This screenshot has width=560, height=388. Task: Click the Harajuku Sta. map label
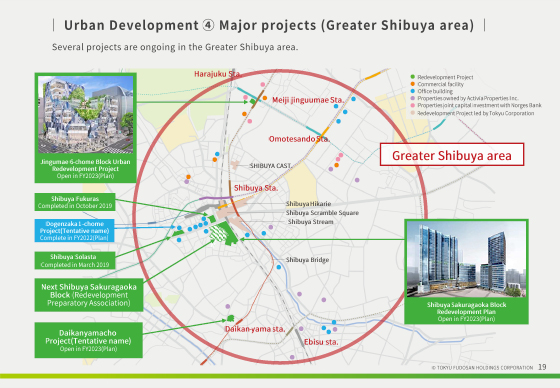(x=217, y=74)
